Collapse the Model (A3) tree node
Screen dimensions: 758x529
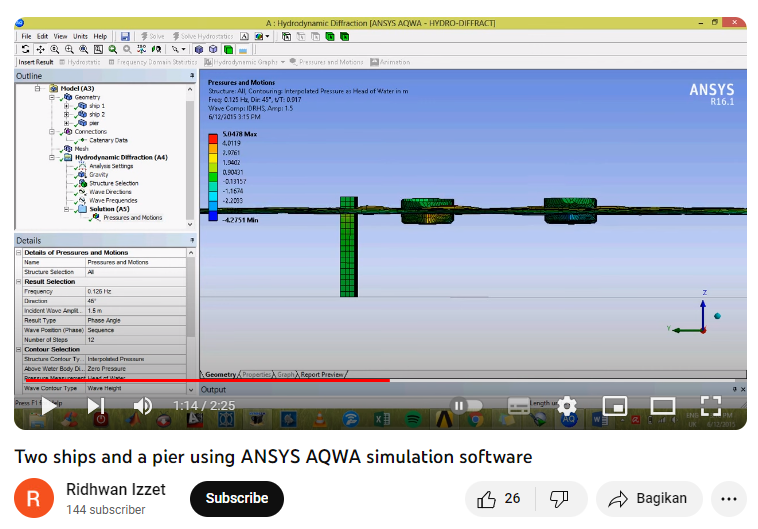(37, 88)
